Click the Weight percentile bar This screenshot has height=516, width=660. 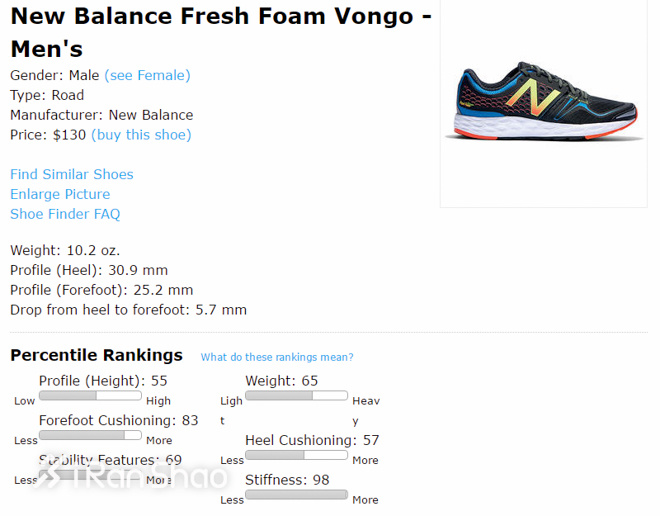pos(296,396)
